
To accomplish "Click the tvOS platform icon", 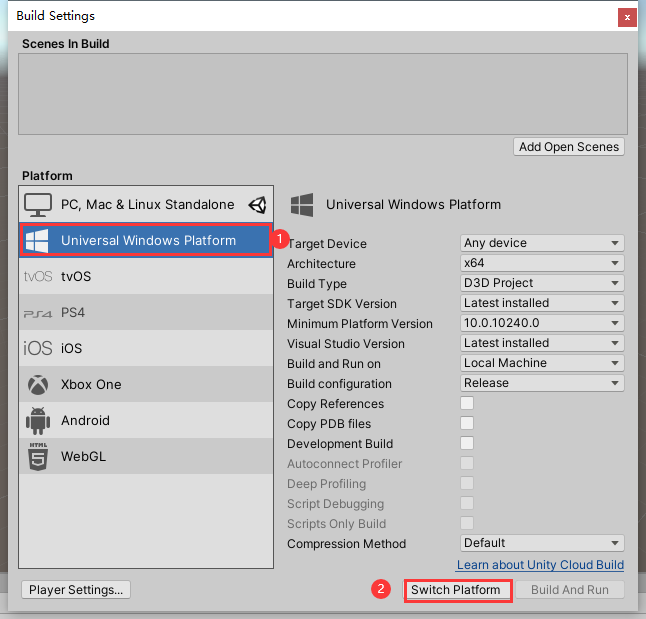I will pos(38,276).
